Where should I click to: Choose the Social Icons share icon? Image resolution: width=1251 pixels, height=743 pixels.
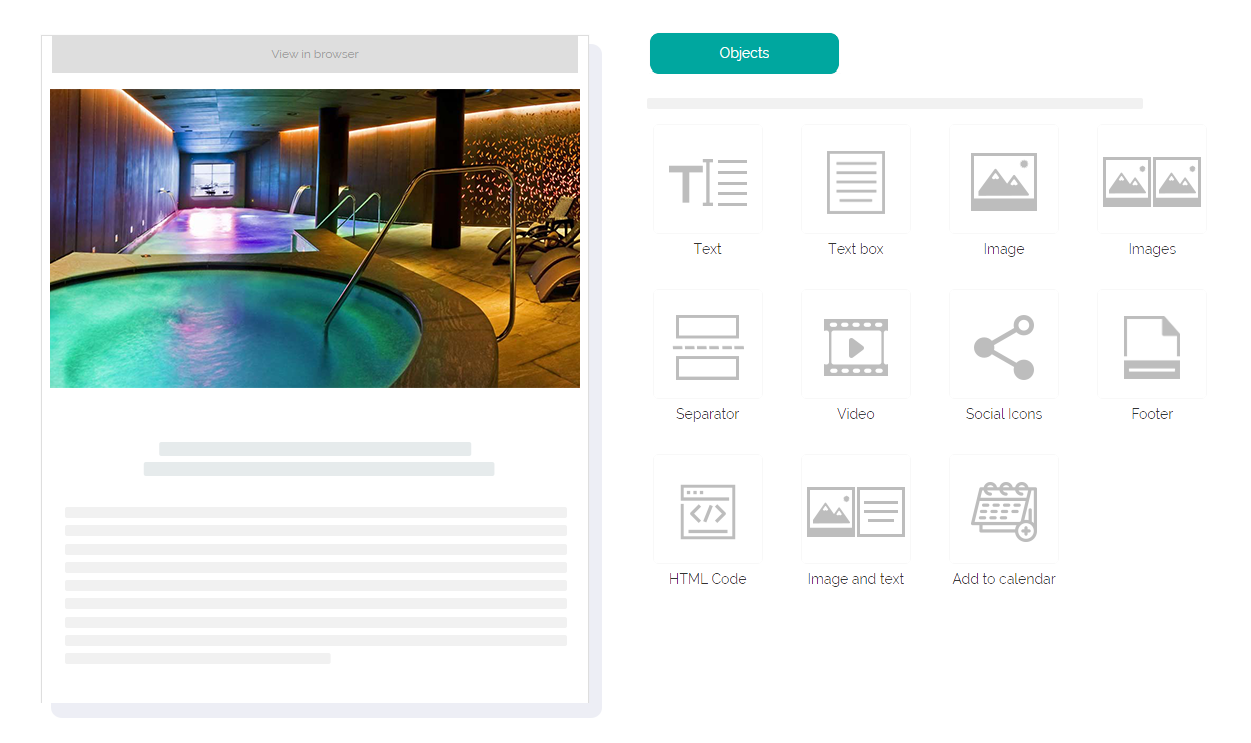pos(1004,347)
